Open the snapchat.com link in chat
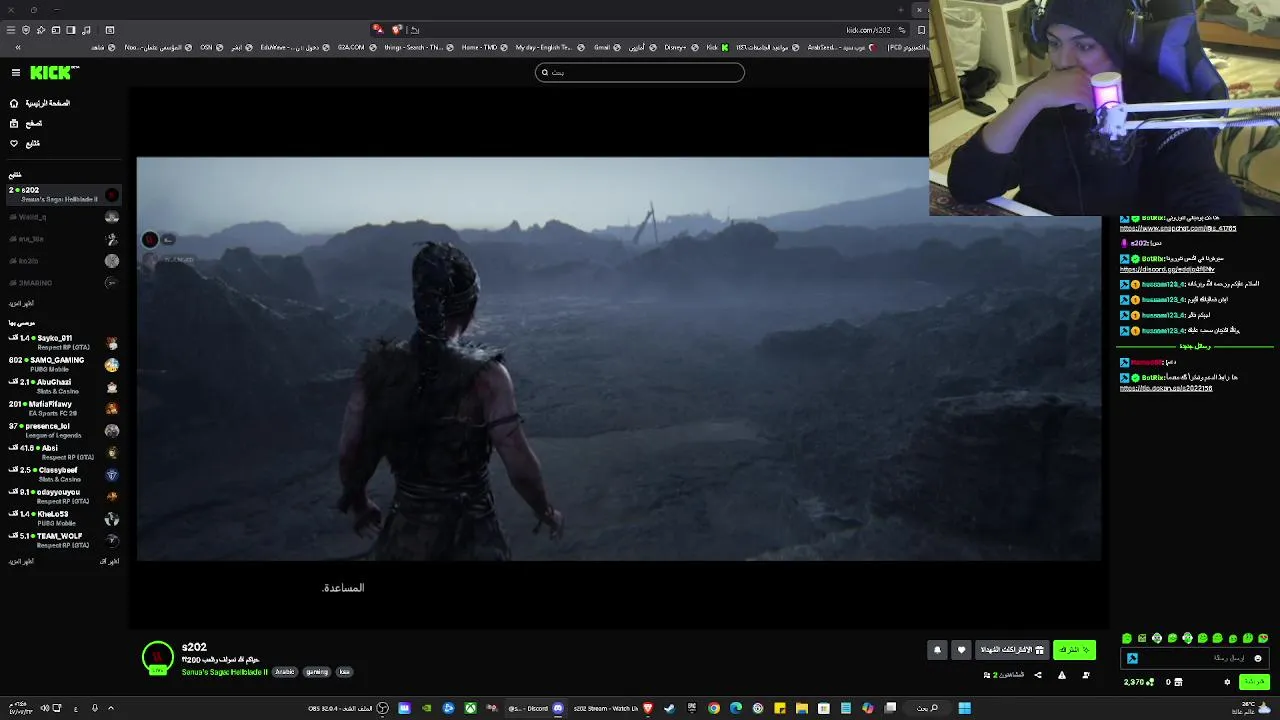The width and height of the screenshot is (1280, 720). coord(1178,228)
